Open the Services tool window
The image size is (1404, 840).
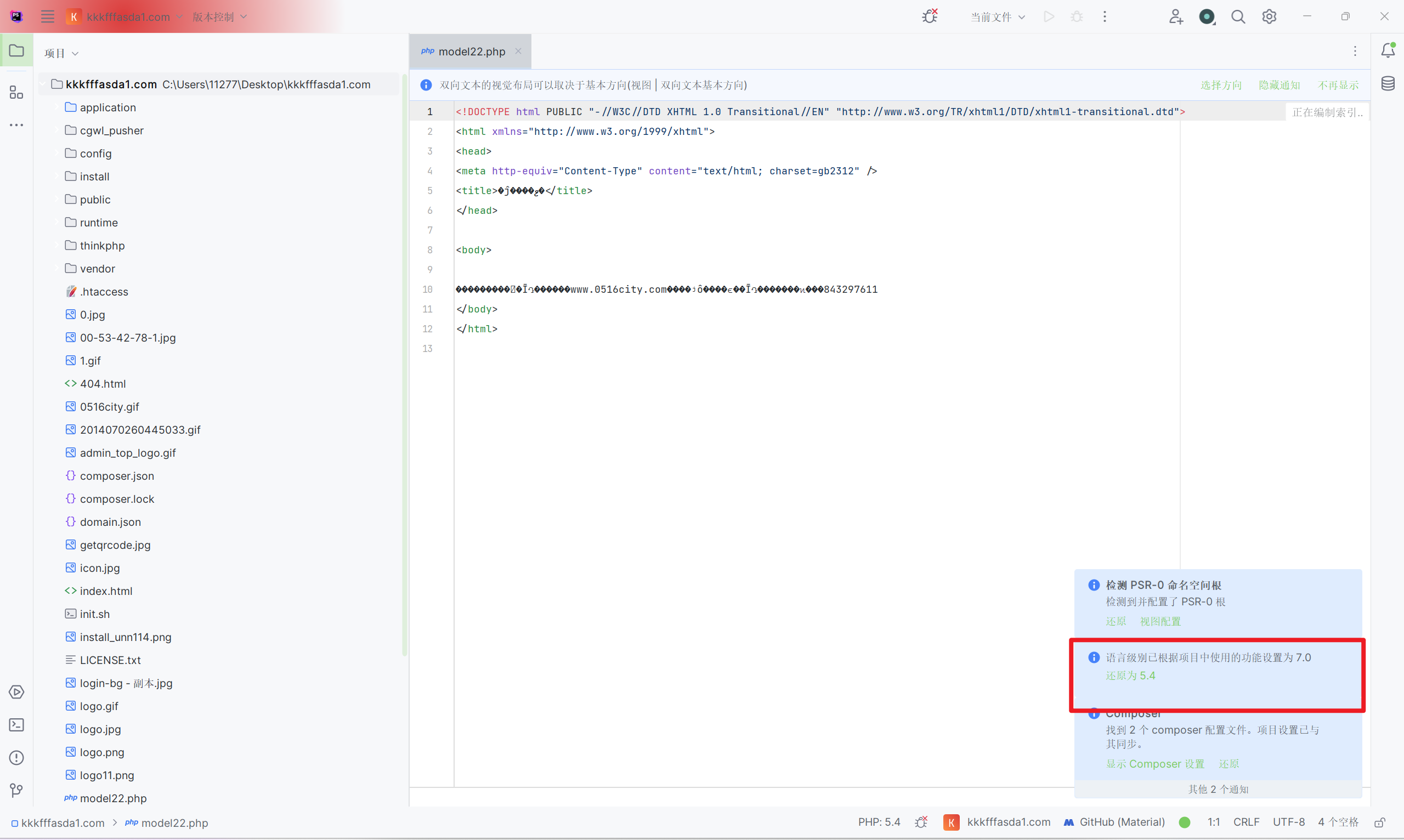(x=16, y=692)
